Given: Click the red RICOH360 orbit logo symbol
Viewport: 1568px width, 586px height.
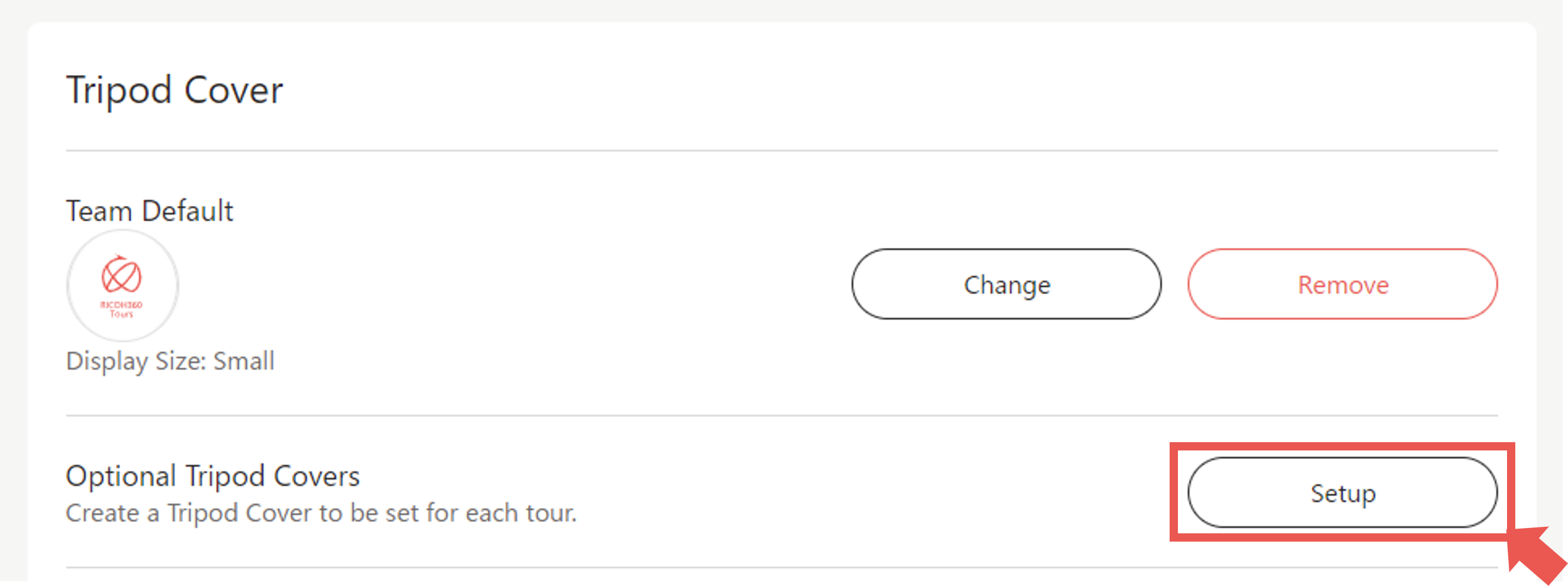Looking at the screenshot, I should 121,275.
